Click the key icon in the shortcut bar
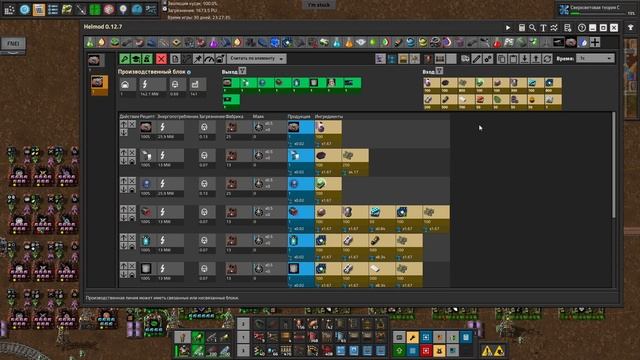This screenshot has height=360, width=640. click(412, 337)
